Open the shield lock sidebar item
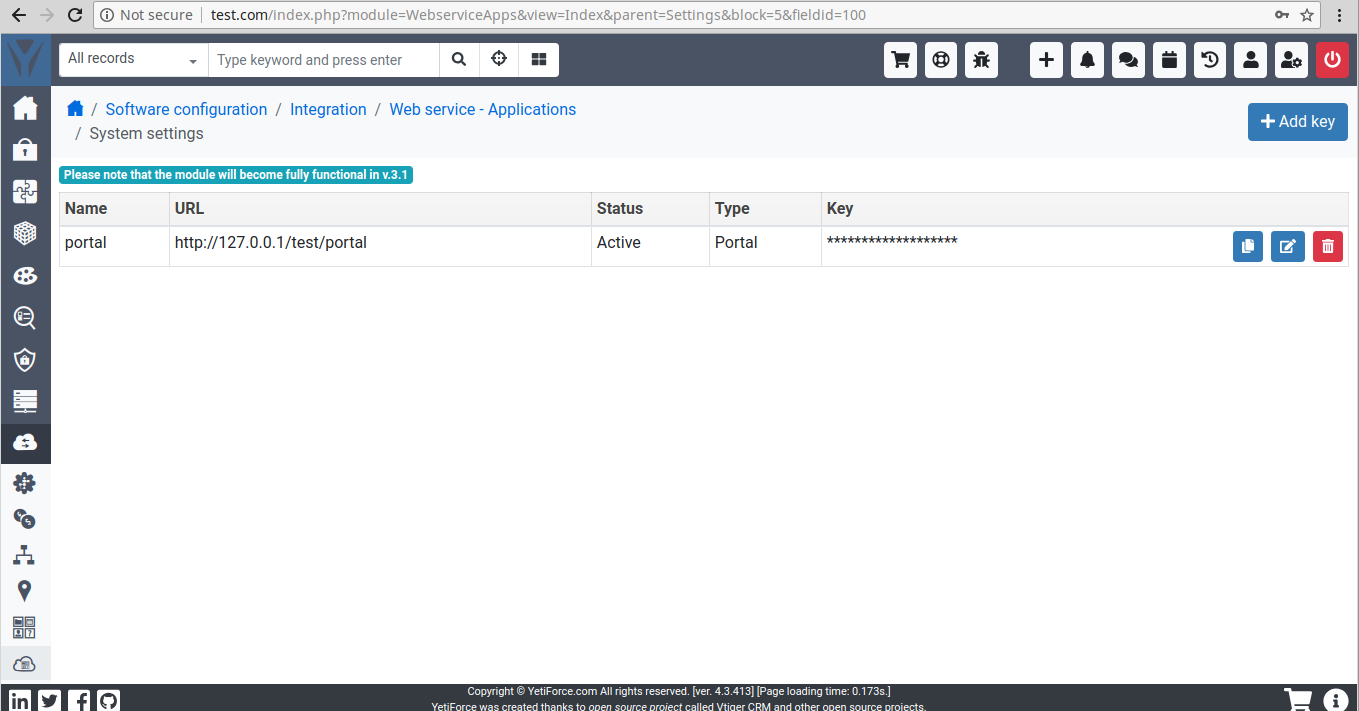1359x711 pixels. [25, 360]
